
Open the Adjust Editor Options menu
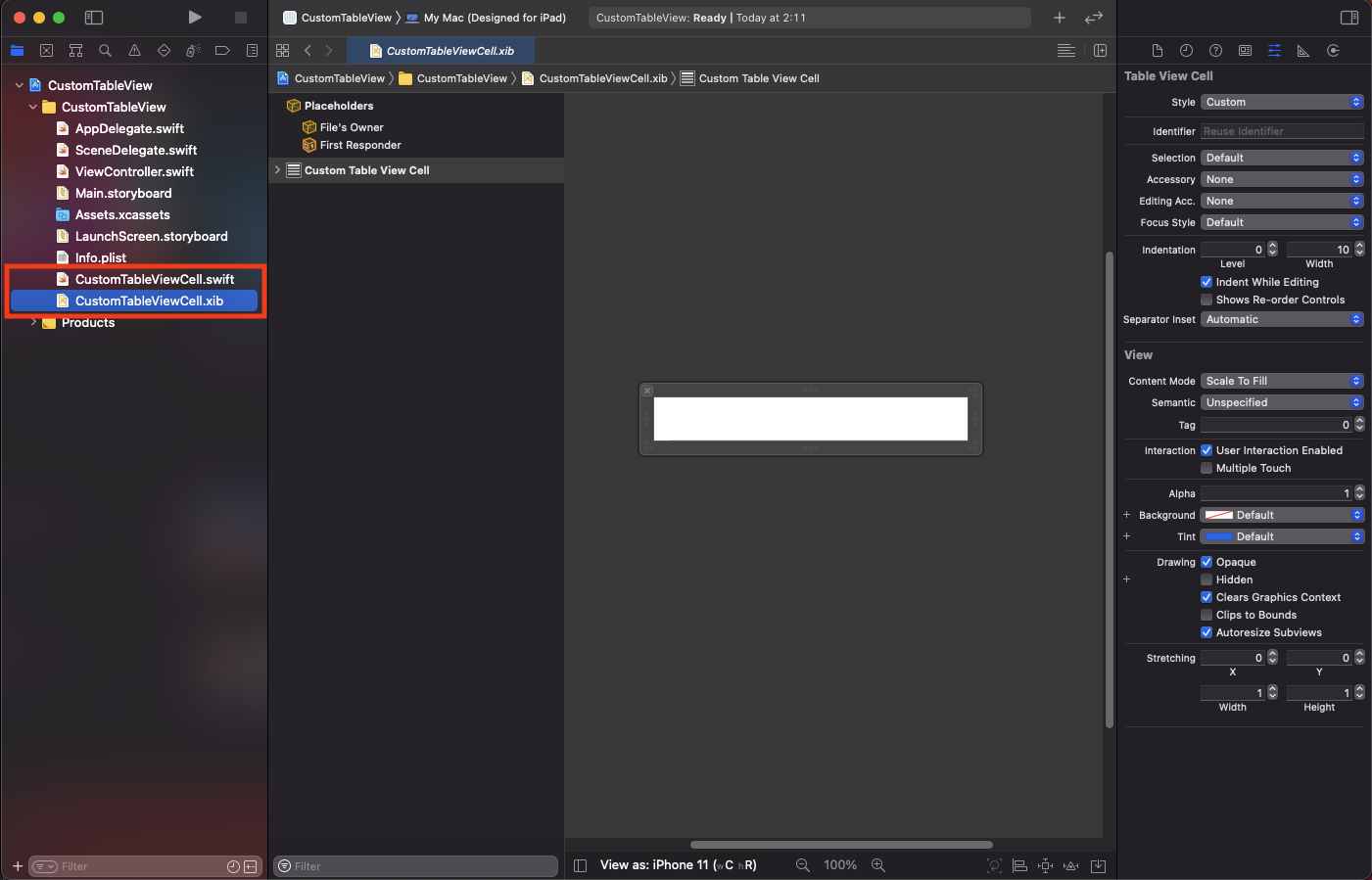pos(1066,50)
